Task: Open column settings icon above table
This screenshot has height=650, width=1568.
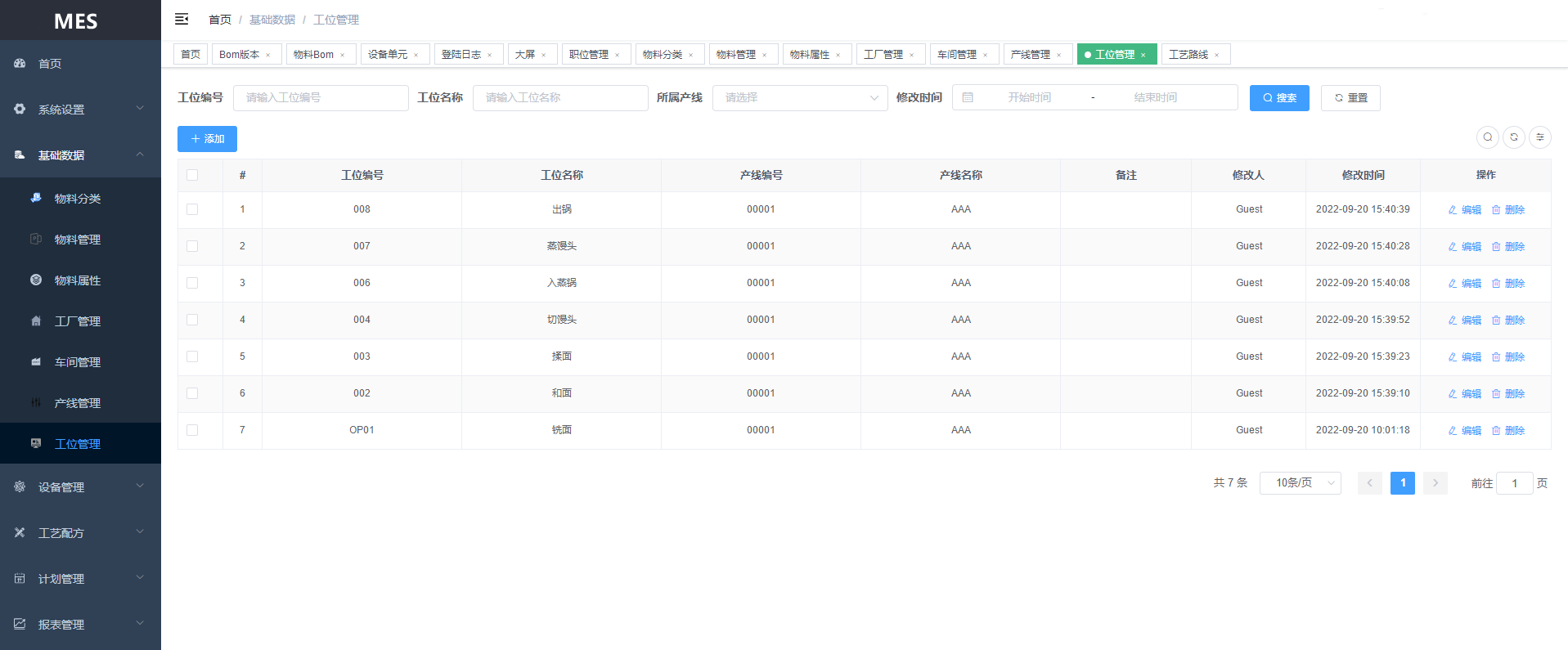Action: point(1539,137)
